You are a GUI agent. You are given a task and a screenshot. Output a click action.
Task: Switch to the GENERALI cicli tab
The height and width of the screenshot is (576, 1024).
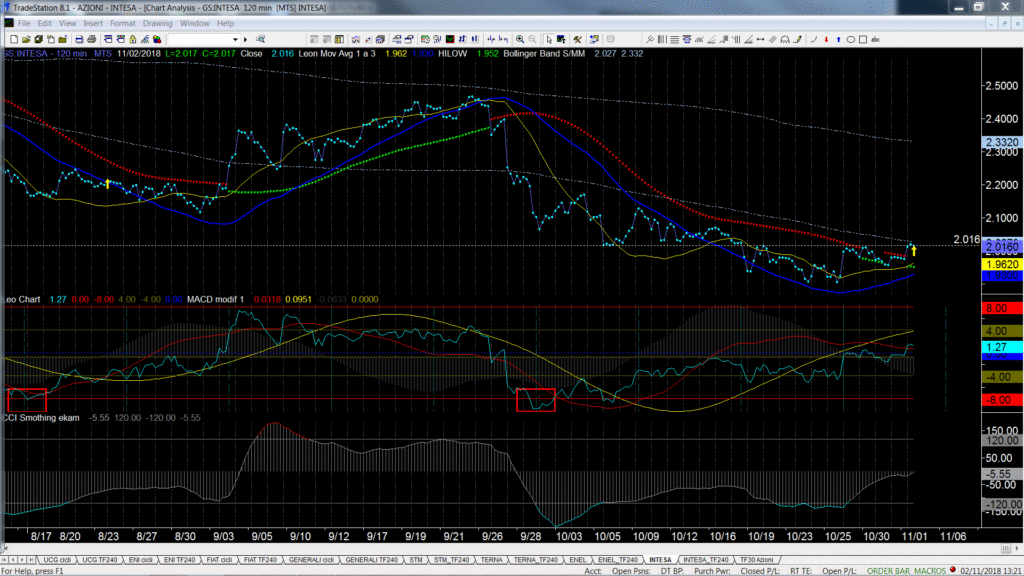(312, 560)
